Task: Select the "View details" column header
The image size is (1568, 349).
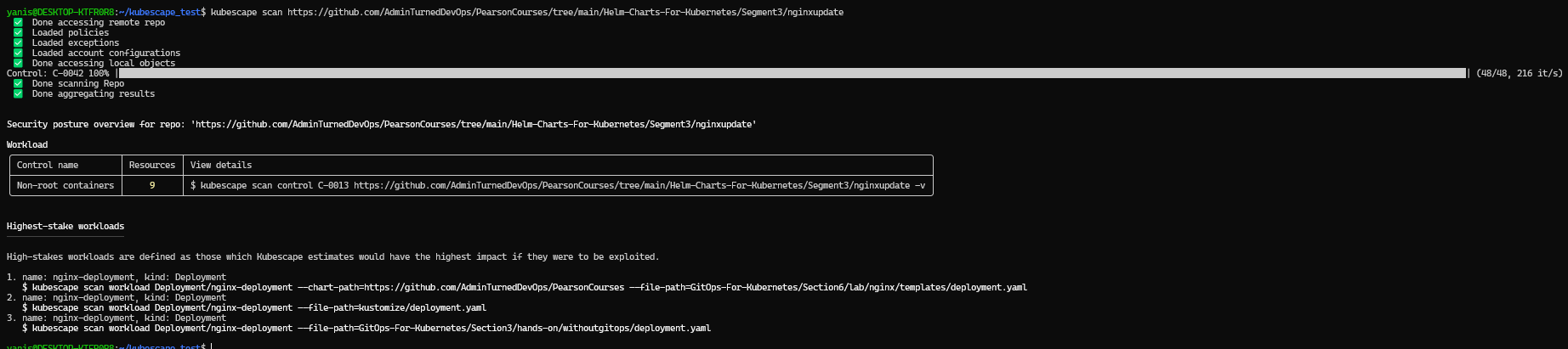Action: pos(221,166)
